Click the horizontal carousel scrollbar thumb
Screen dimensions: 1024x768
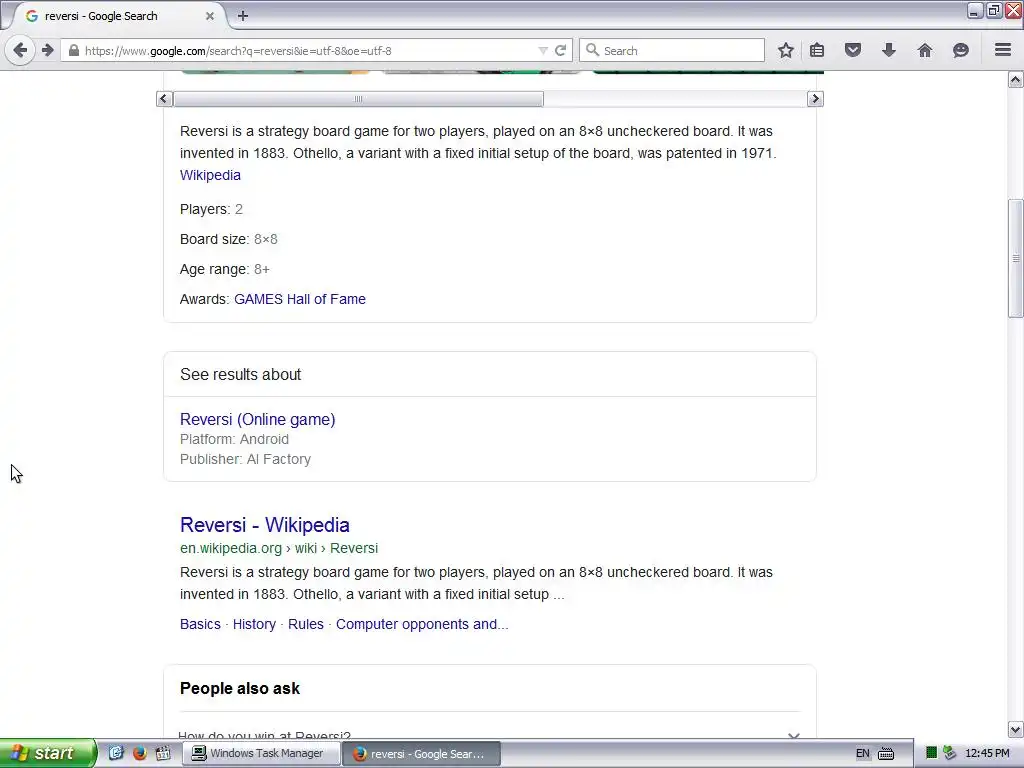(x=358, y=99)
